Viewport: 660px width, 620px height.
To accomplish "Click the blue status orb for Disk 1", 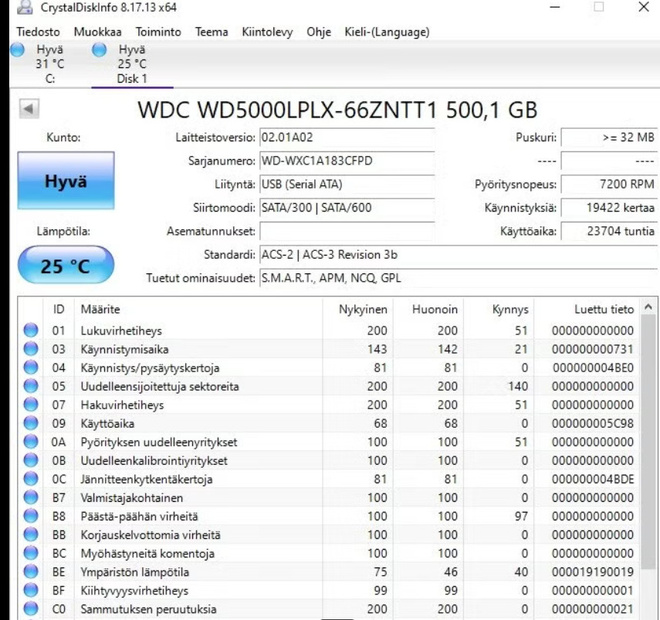I will (x=99, y=50).
